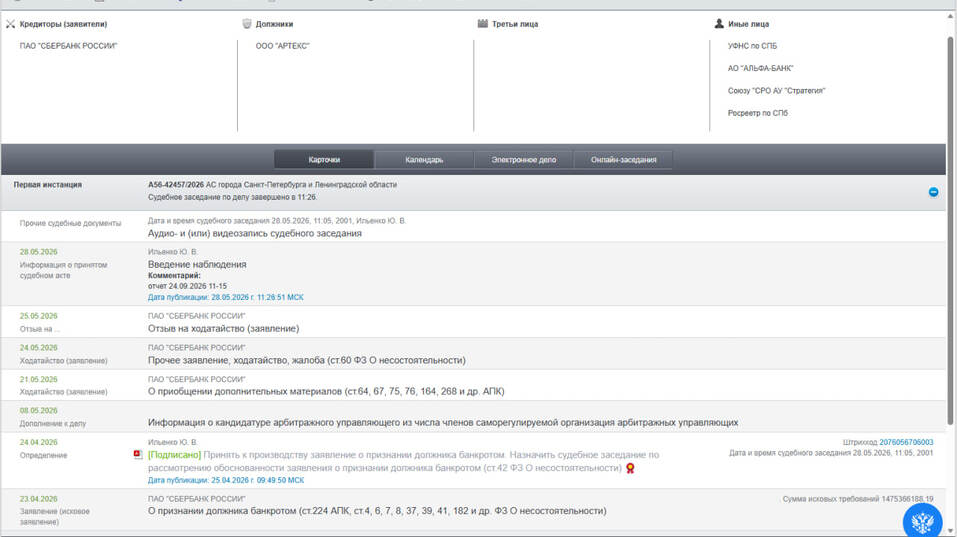Collapse the first instance section with blue minus
The width and height of the screenshot is (957, 537).
933,192
